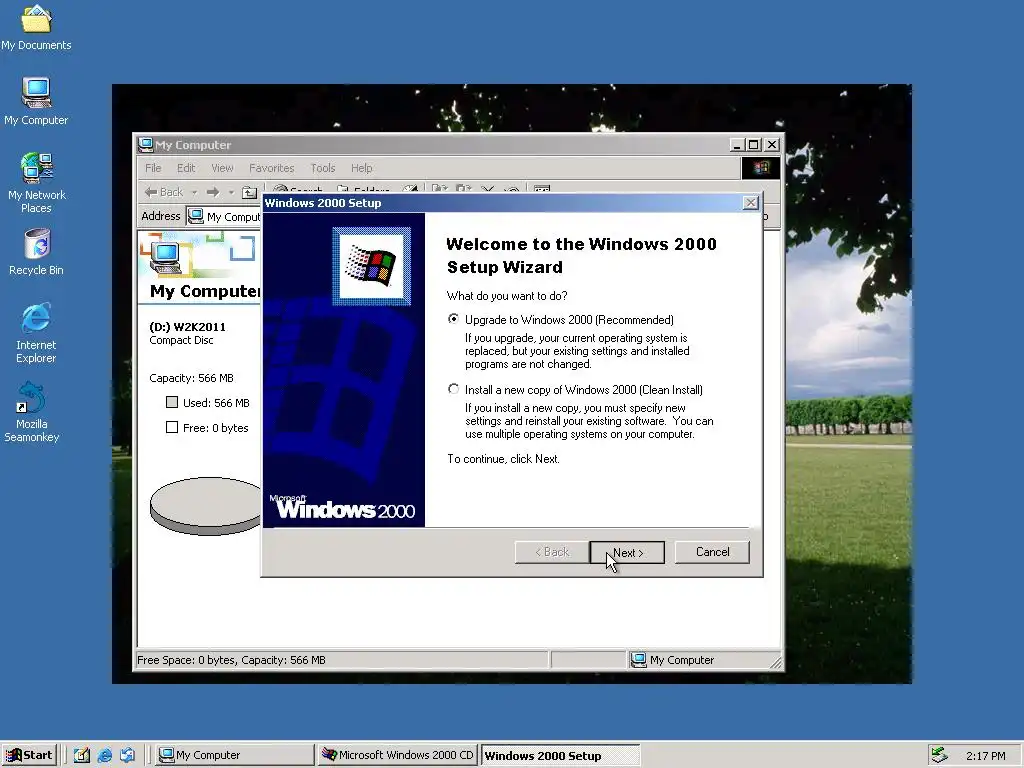Switch to My Computer taskbar button
Image resolution: width=1024 pixels, height=768 pixels.
pos(235,755)
